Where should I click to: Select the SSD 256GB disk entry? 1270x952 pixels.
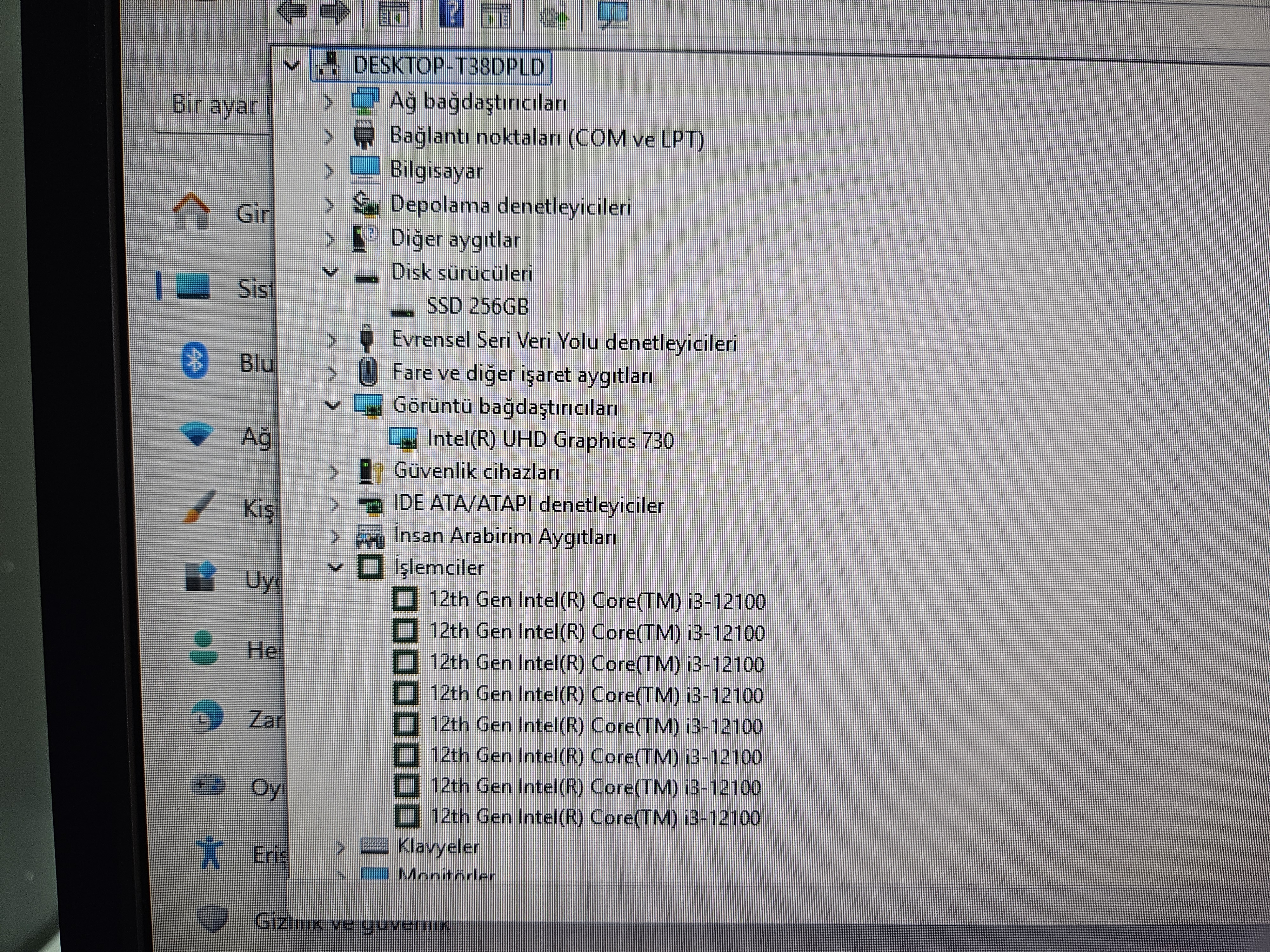(x=477, y=307)
